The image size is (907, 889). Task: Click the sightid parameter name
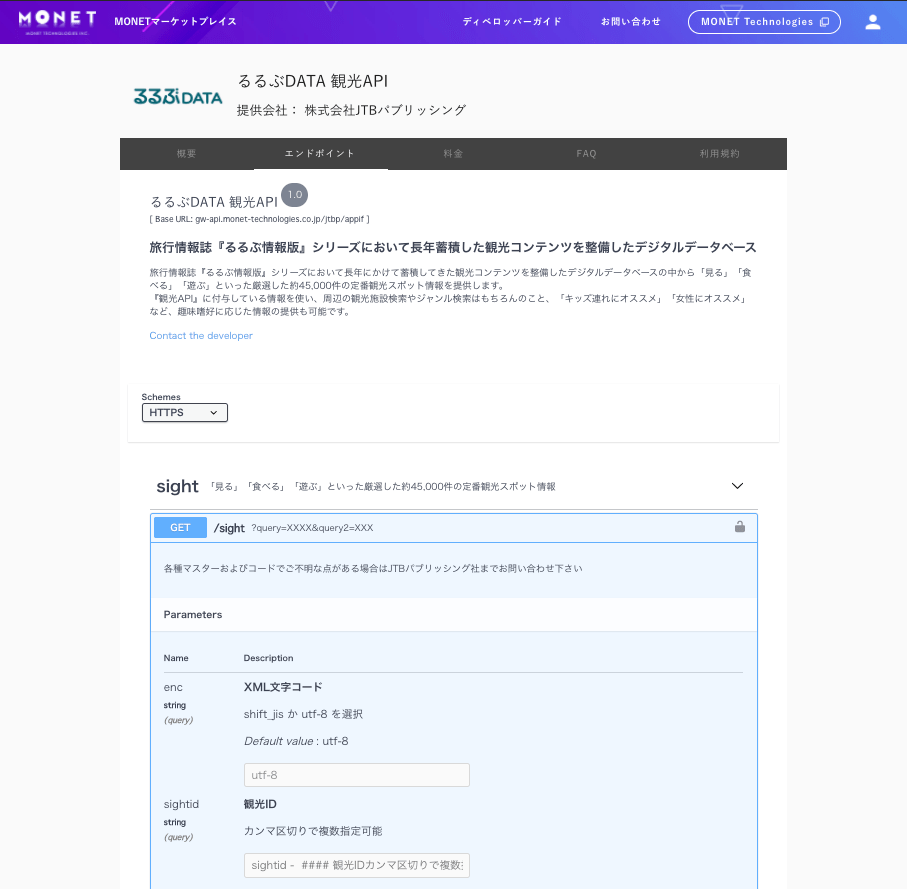[x=181, y=804]
